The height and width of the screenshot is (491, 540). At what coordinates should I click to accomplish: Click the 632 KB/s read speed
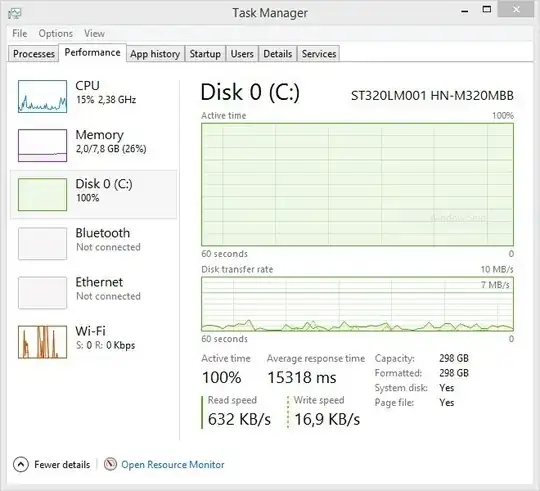tap(239, 419)
